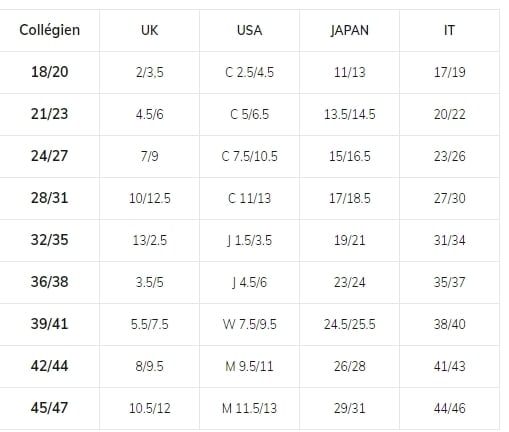Click the USA column header

coord(249,30)
